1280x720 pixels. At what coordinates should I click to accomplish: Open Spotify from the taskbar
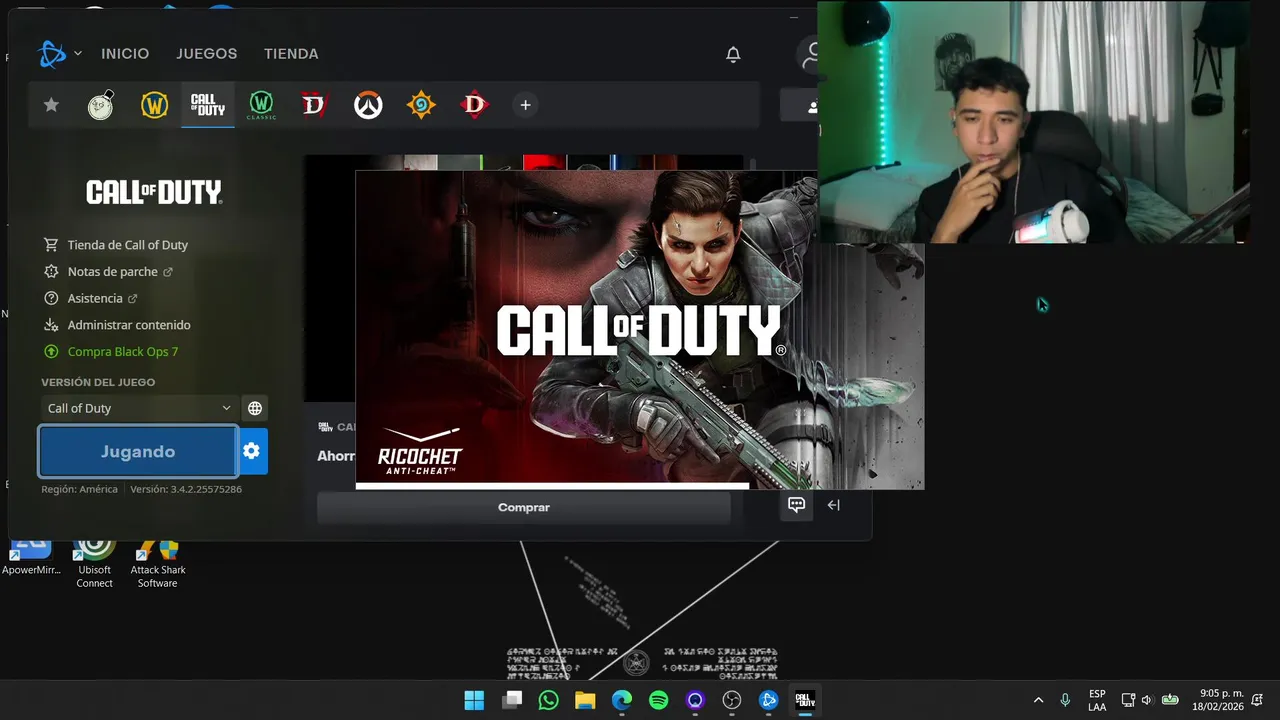(x=658, y=700)
